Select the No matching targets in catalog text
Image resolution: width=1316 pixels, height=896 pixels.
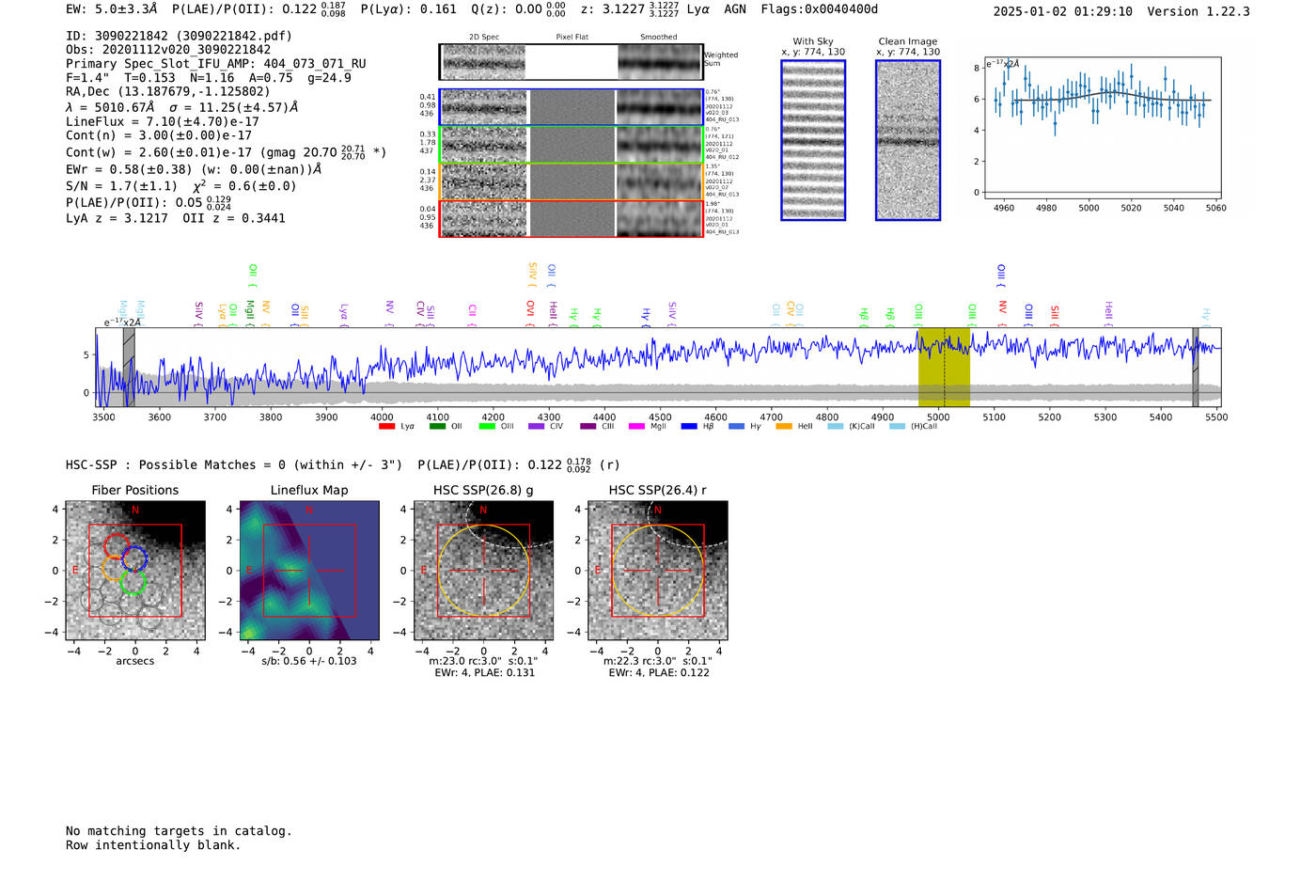tap(179, 831)
